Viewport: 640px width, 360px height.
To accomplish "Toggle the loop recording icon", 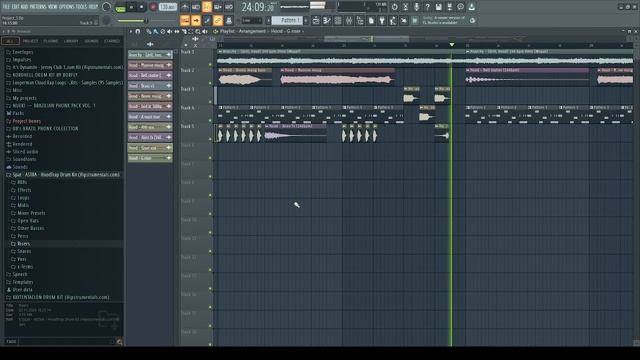I will [x=229, y=7].
